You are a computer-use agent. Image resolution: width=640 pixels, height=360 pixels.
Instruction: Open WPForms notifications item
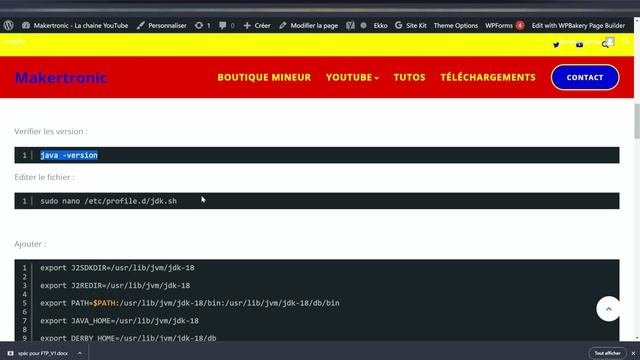504,25
